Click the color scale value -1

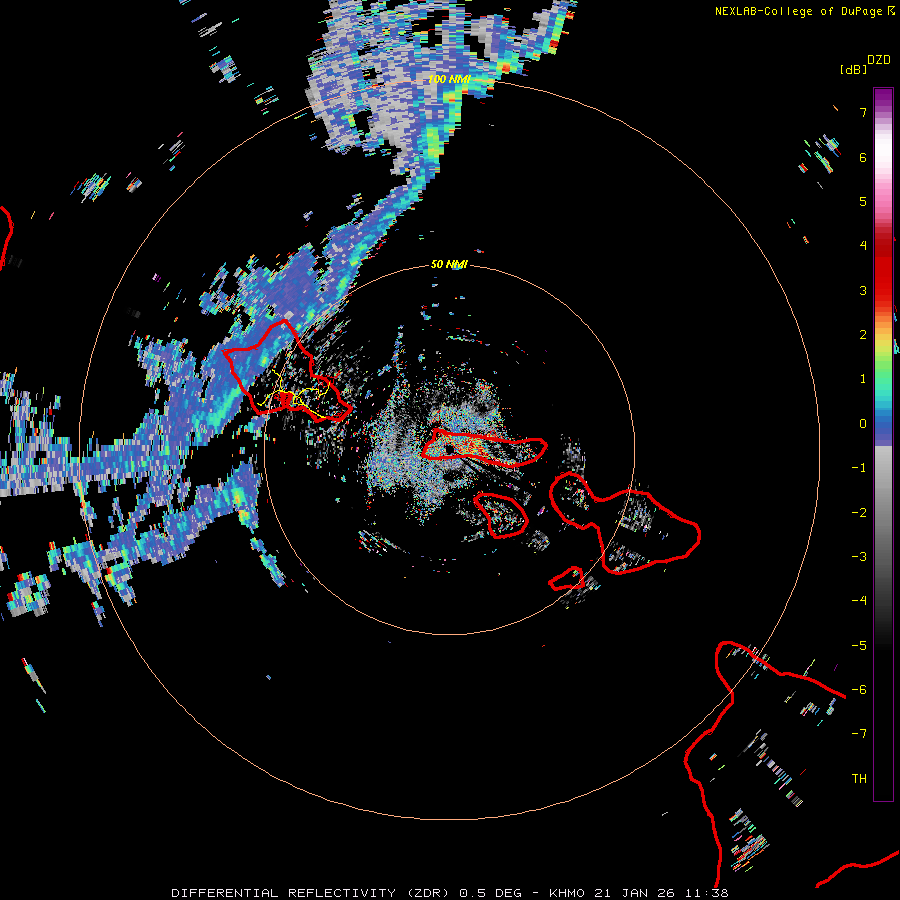(x=859, y=468)
